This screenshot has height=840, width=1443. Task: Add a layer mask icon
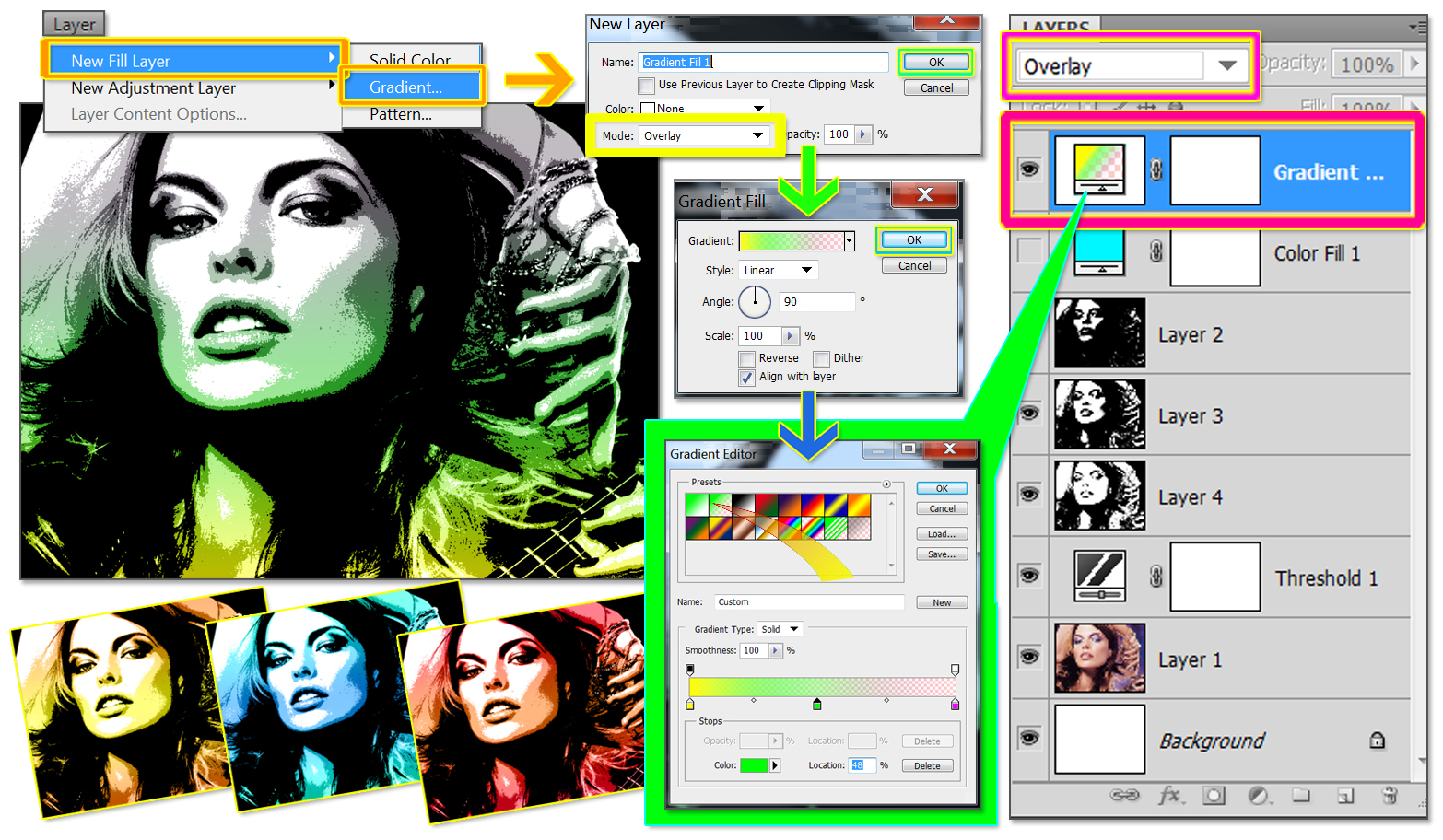[x=1214, y=796]
